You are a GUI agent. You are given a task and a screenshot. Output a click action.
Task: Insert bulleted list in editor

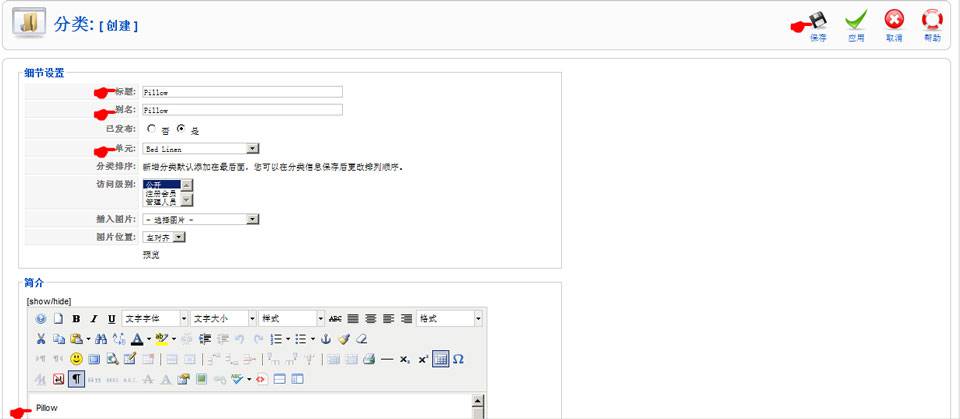click(301, 339)
